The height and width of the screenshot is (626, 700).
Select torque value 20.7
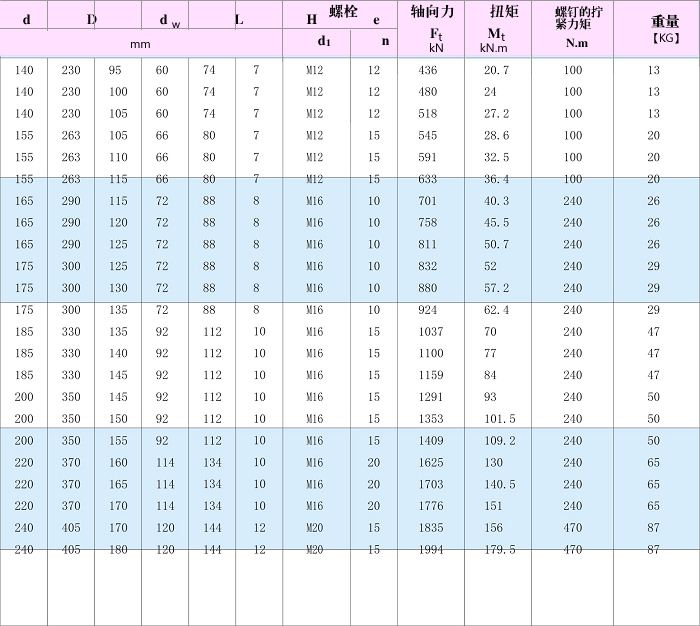pyautogui.click(x=497, y=70)
